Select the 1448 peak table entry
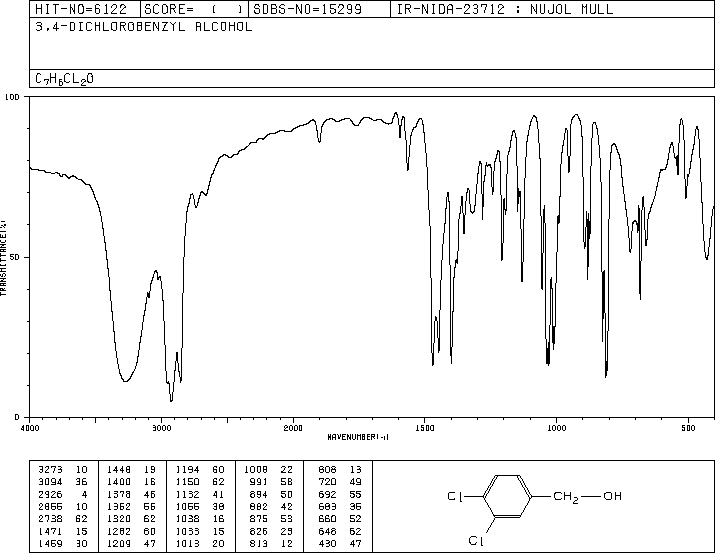The width and height of the screenshot is (715, 553). (x=131, y=470)
